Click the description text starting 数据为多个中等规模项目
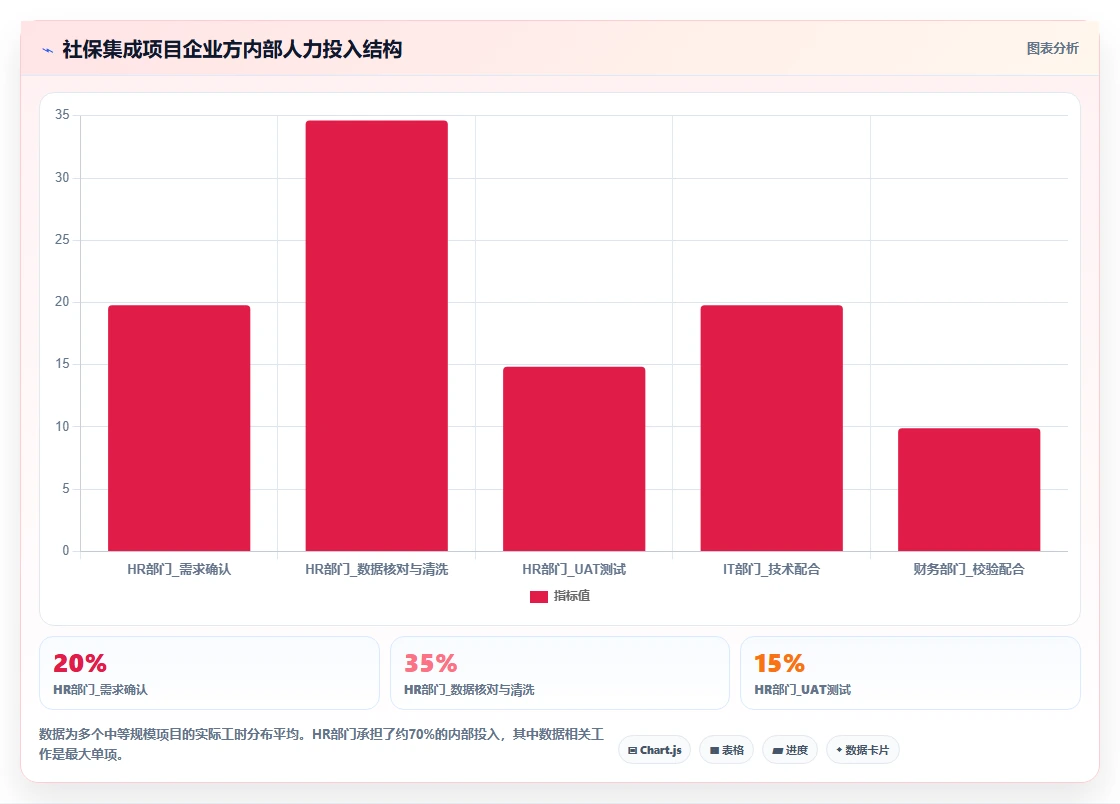 coord(321,744)
